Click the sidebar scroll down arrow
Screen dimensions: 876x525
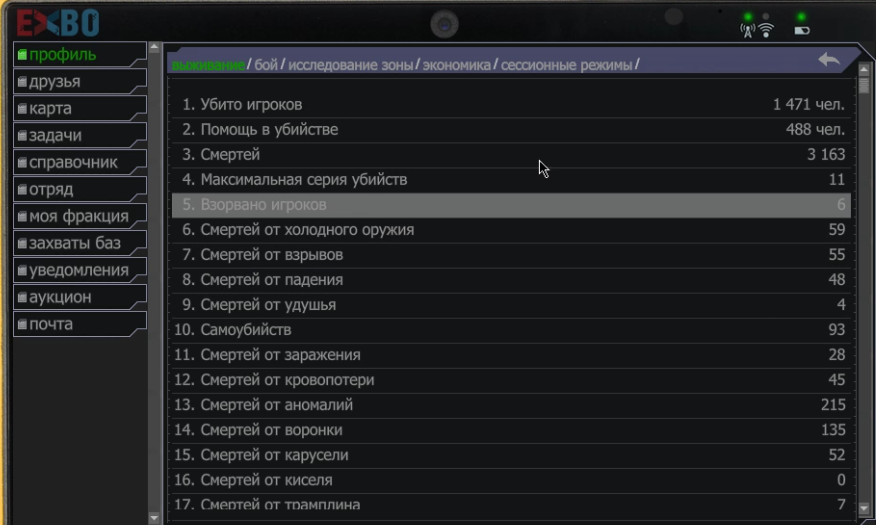(154, 518)
